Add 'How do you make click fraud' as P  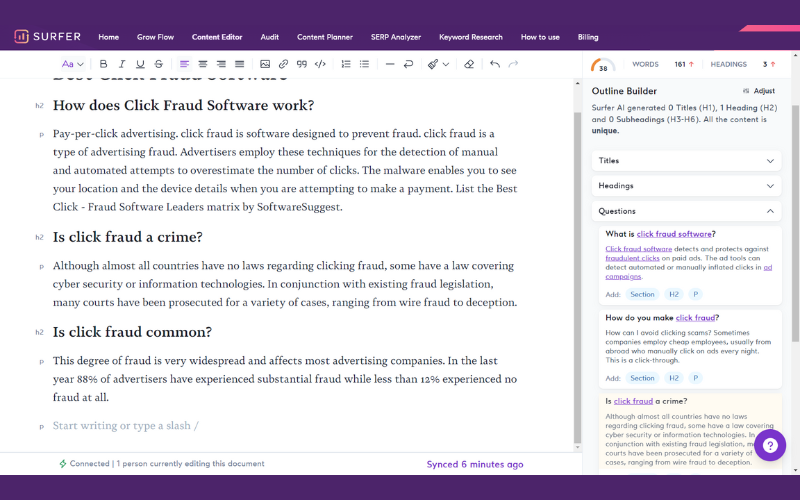tap(695, 378)
